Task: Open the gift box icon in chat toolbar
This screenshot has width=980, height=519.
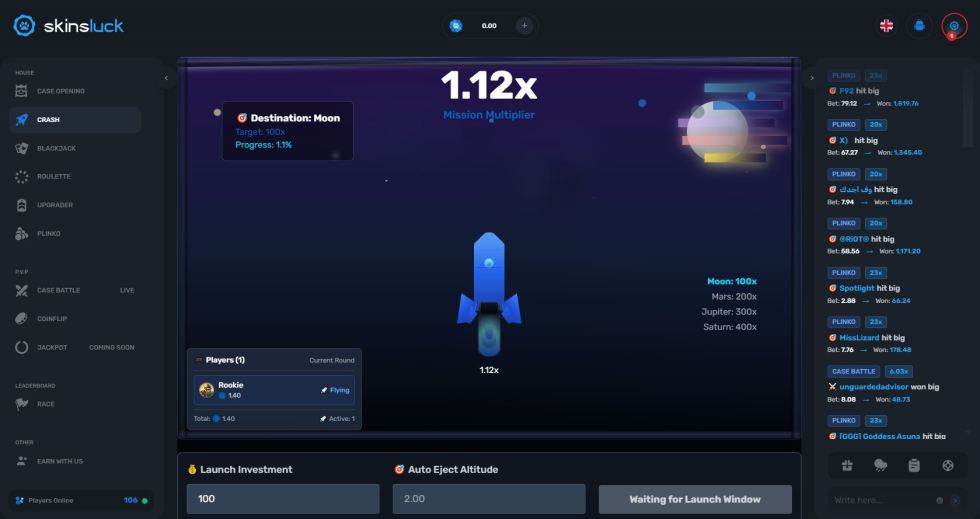Action: [845, 465]
